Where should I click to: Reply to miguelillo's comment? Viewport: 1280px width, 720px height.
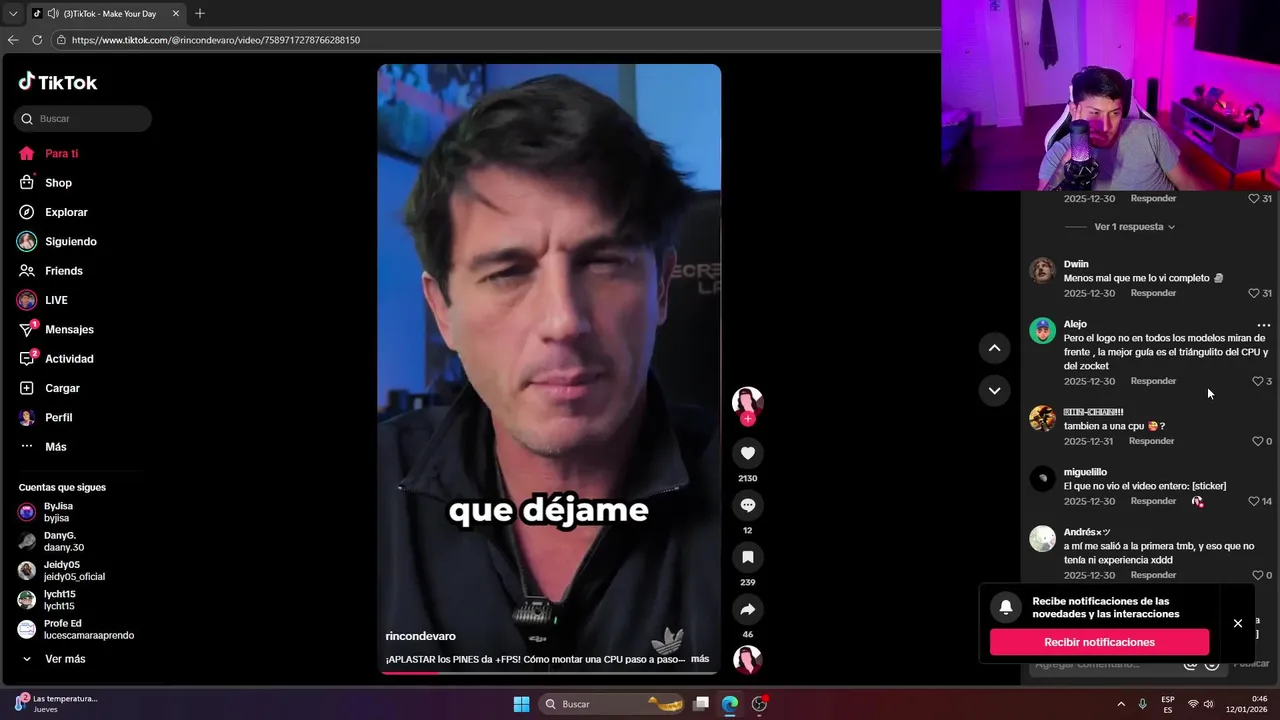click(1153, 501)
